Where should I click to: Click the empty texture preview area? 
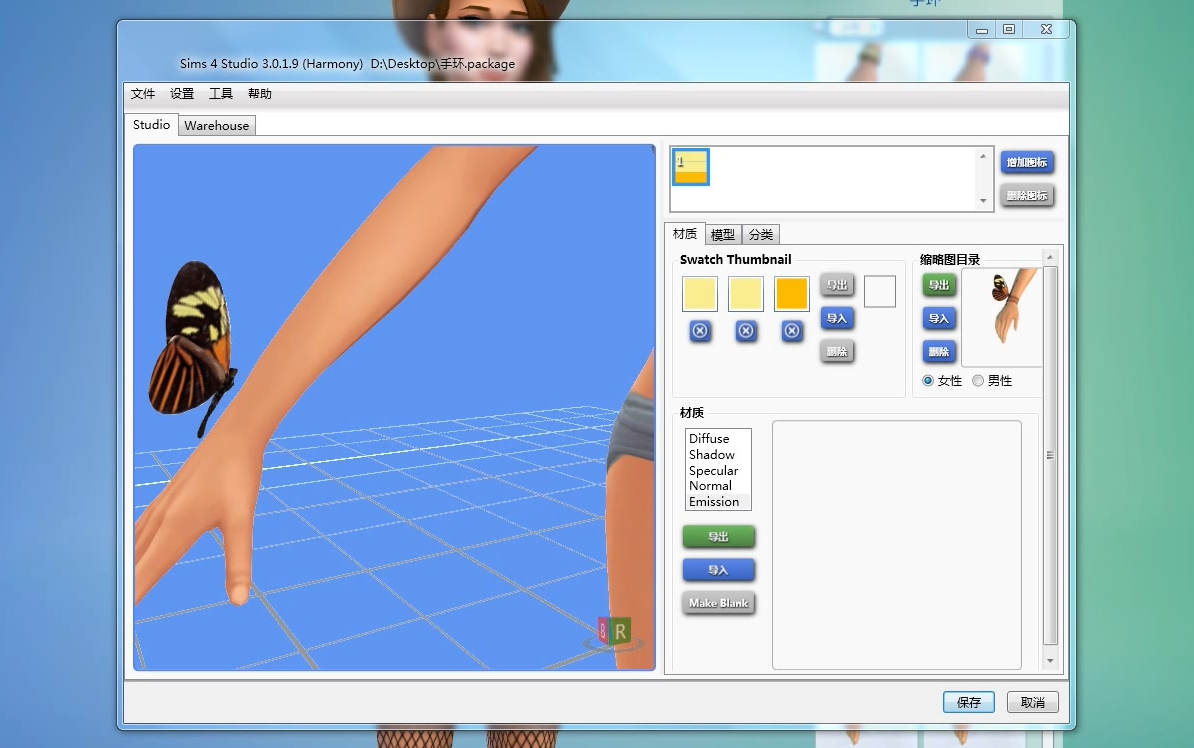pos(896,545)
